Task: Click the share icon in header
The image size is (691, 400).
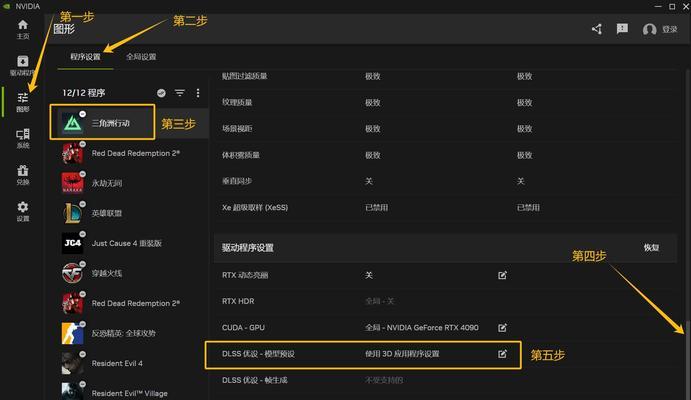Action: [x=597, y=29]
